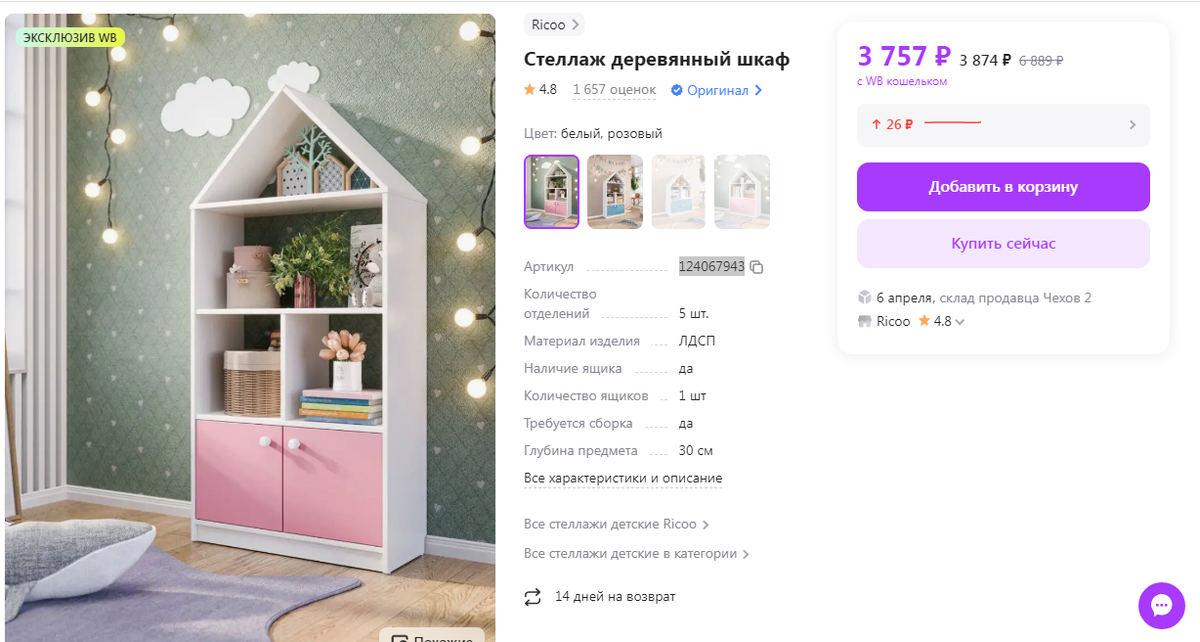Click the seller shop icon beside Ricoo
Screen dimensions: 1200x642
(x=865, y=322)
